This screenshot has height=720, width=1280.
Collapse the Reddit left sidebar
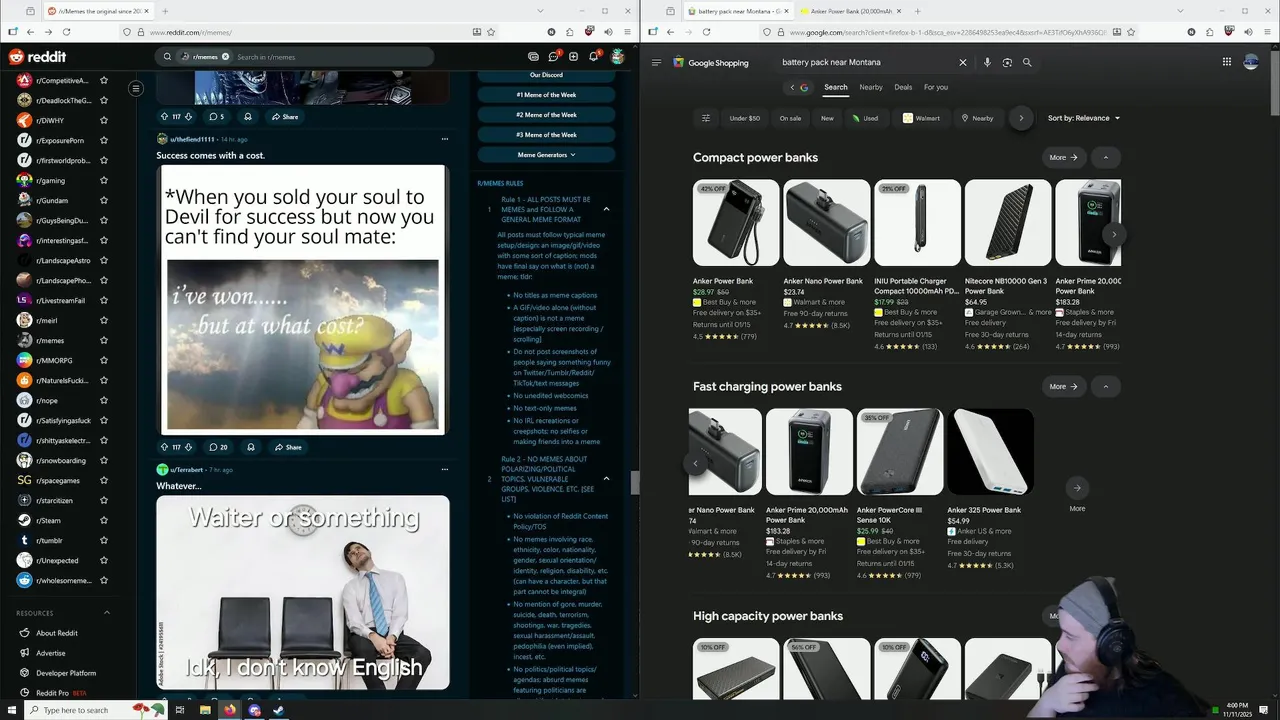pyautogui.click(x=136, y=88)
